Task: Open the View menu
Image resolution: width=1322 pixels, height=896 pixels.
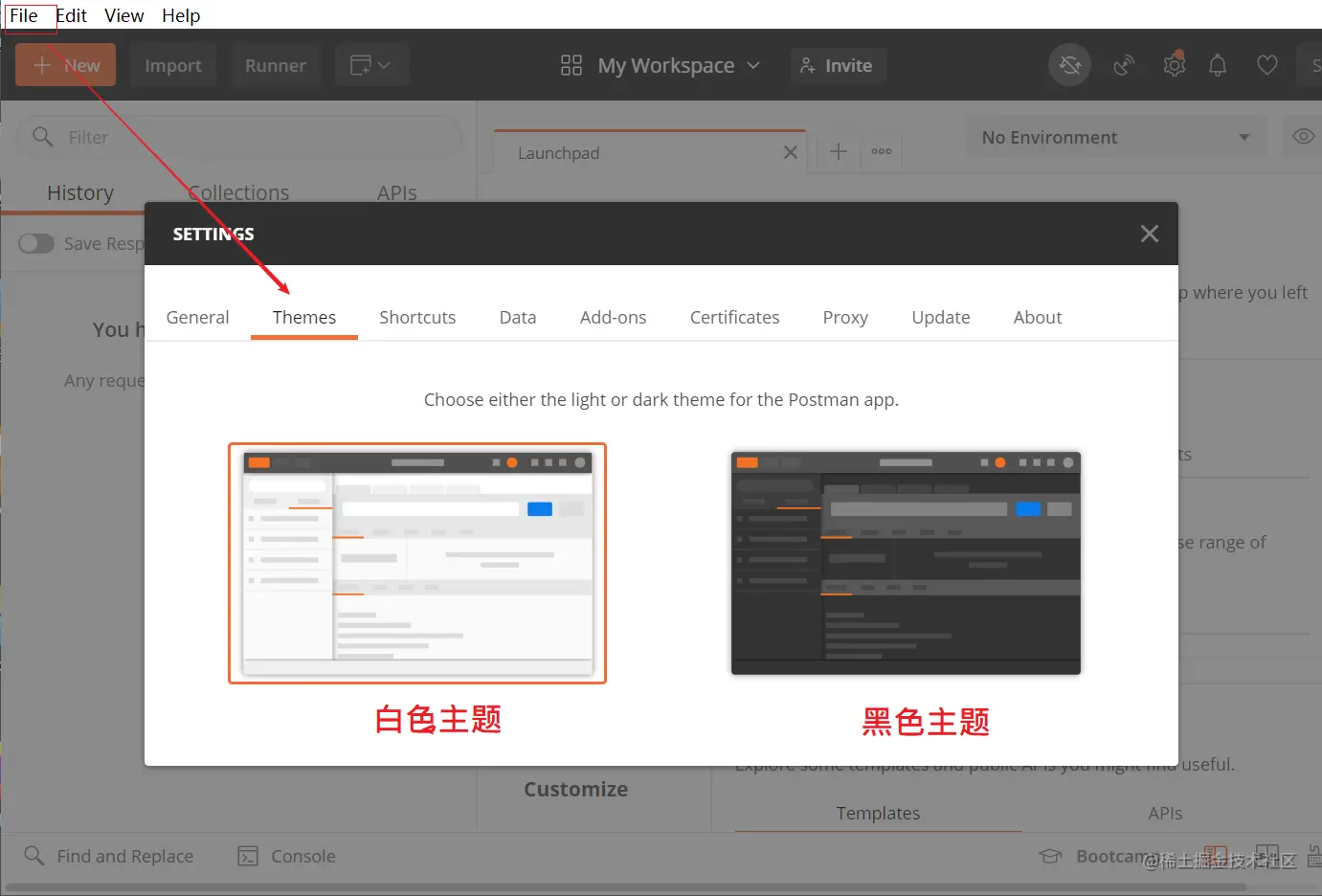Action: (124, 16)
